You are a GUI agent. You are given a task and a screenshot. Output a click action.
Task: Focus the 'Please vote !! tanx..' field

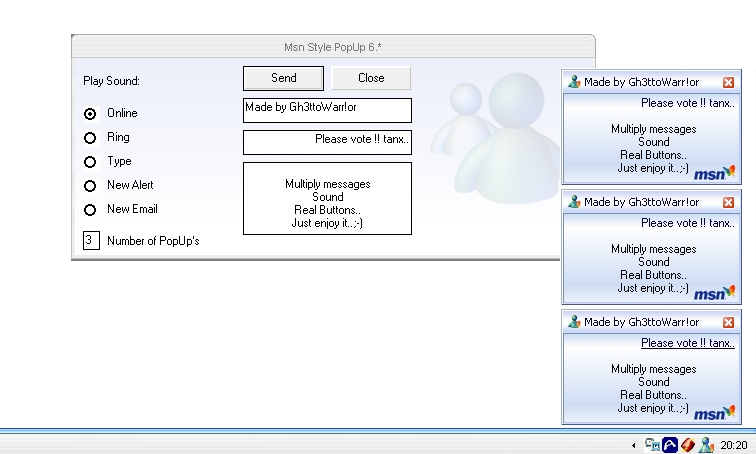click(x=327, y=142)
